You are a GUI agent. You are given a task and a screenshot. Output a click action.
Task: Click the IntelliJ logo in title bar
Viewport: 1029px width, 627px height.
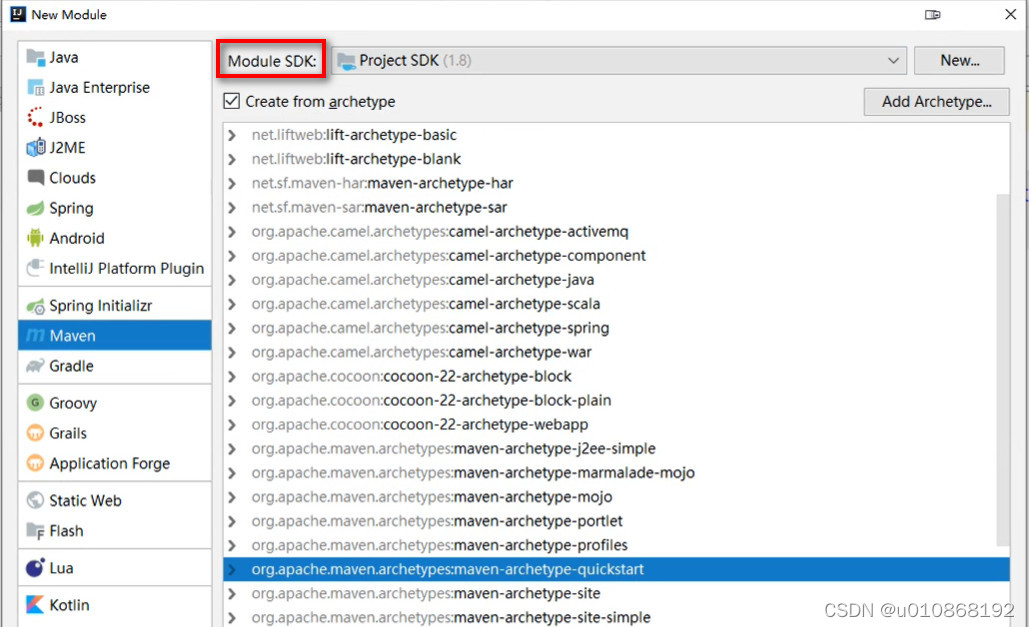[x=18, y=14]
